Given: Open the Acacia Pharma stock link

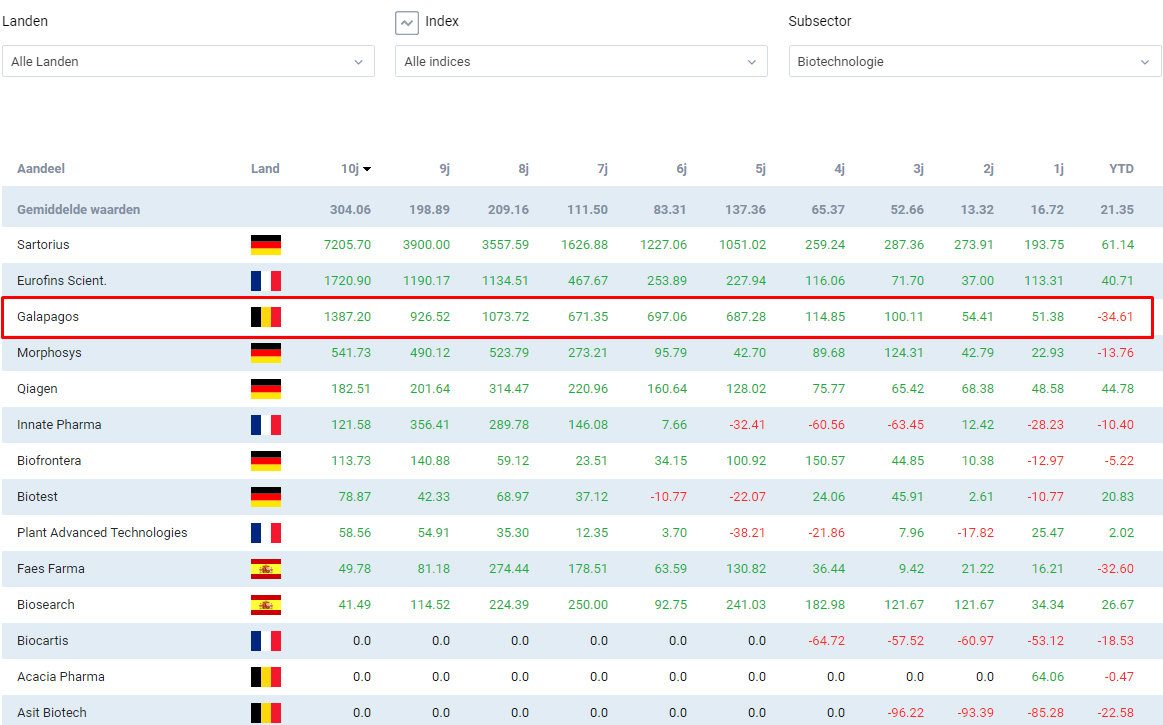Looking at the screenshot, I should 61,677.
